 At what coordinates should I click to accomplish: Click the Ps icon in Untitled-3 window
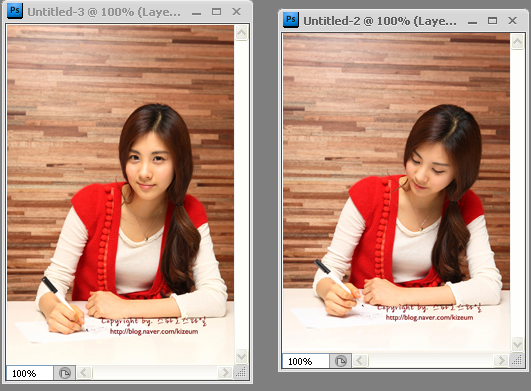click(15, 11)
